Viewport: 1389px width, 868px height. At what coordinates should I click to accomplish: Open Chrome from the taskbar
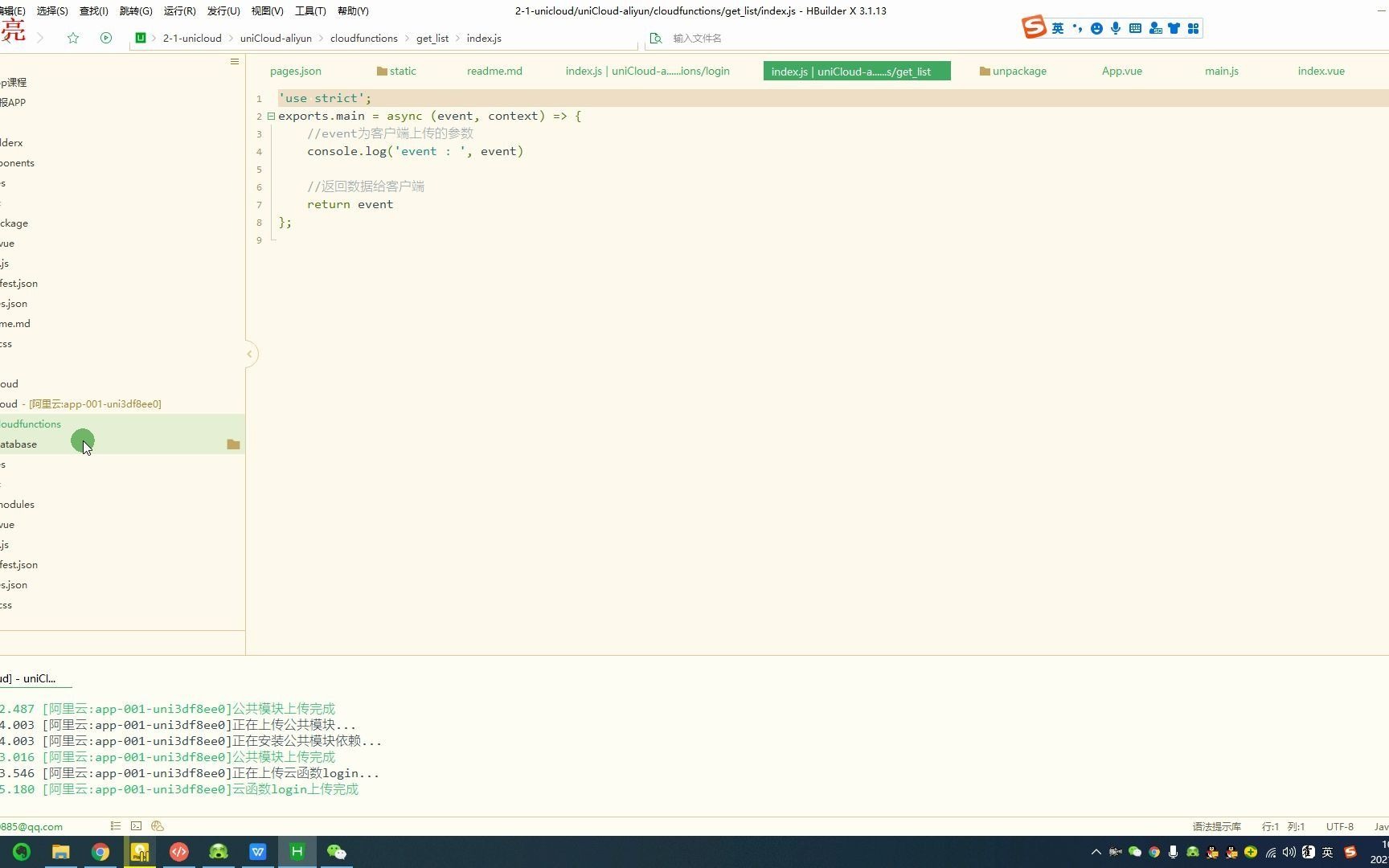coord(100,852)
